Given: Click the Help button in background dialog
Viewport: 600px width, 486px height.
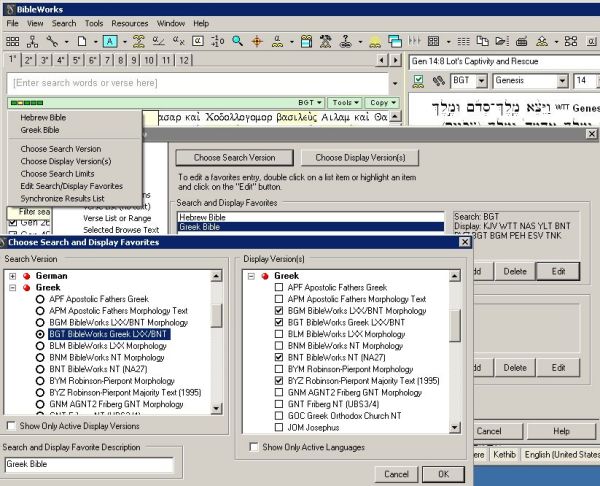Looking at the screenshot, I should pos(561,431).
